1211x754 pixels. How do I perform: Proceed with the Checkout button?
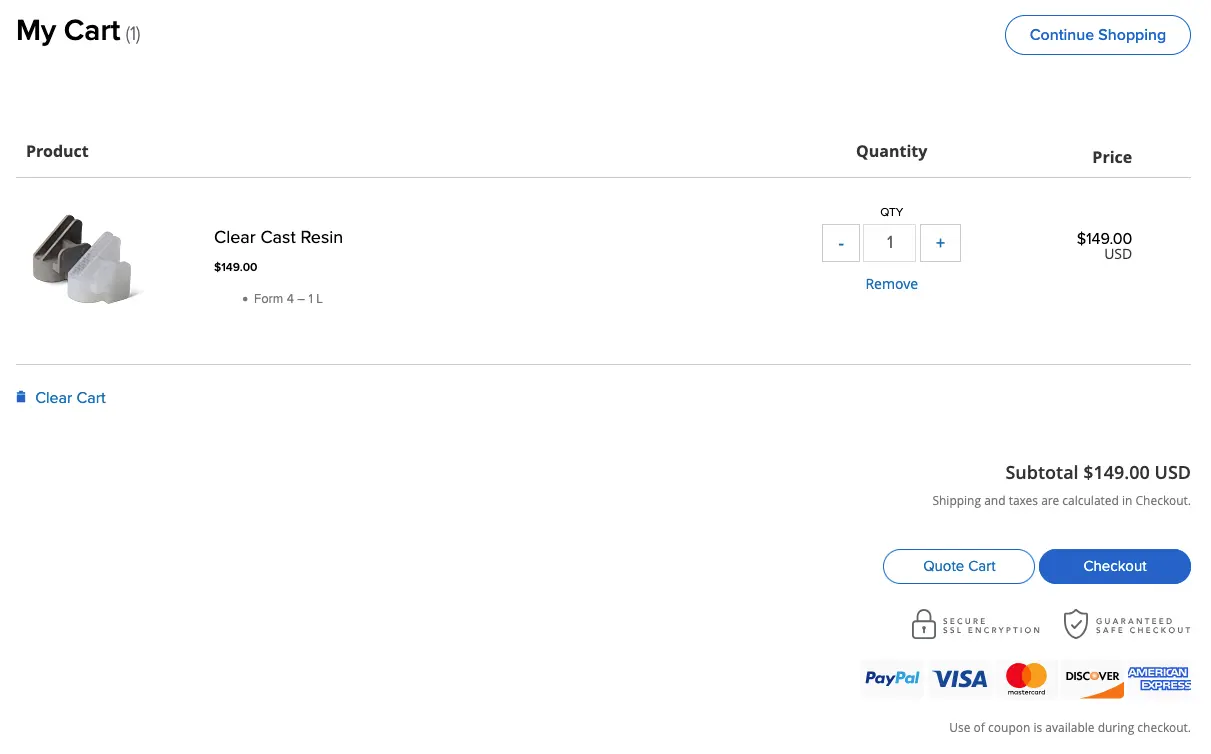[1115, 566]
